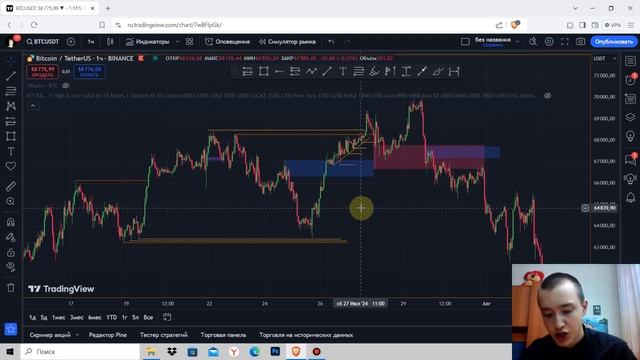Open the Редактор Pine tab
Screen dimensions: 640x360
(108, 335)
